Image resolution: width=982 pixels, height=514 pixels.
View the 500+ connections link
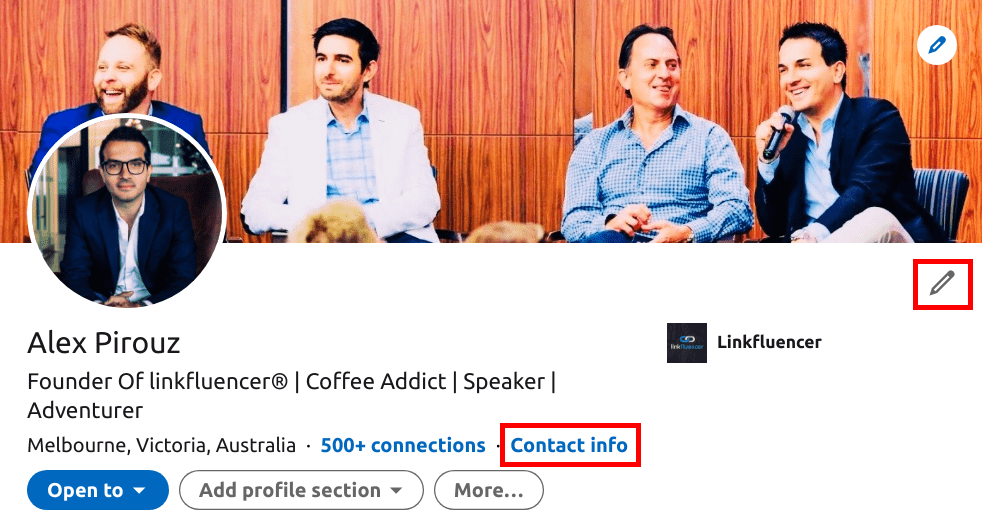click(403, 445)
